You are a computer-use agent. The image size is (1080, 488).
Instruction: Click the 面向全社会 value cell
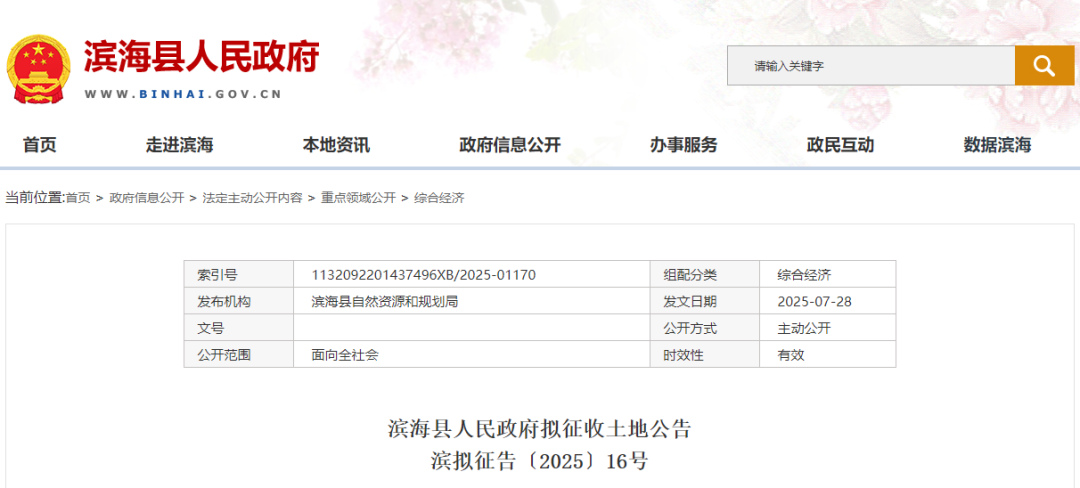point(472,354)
